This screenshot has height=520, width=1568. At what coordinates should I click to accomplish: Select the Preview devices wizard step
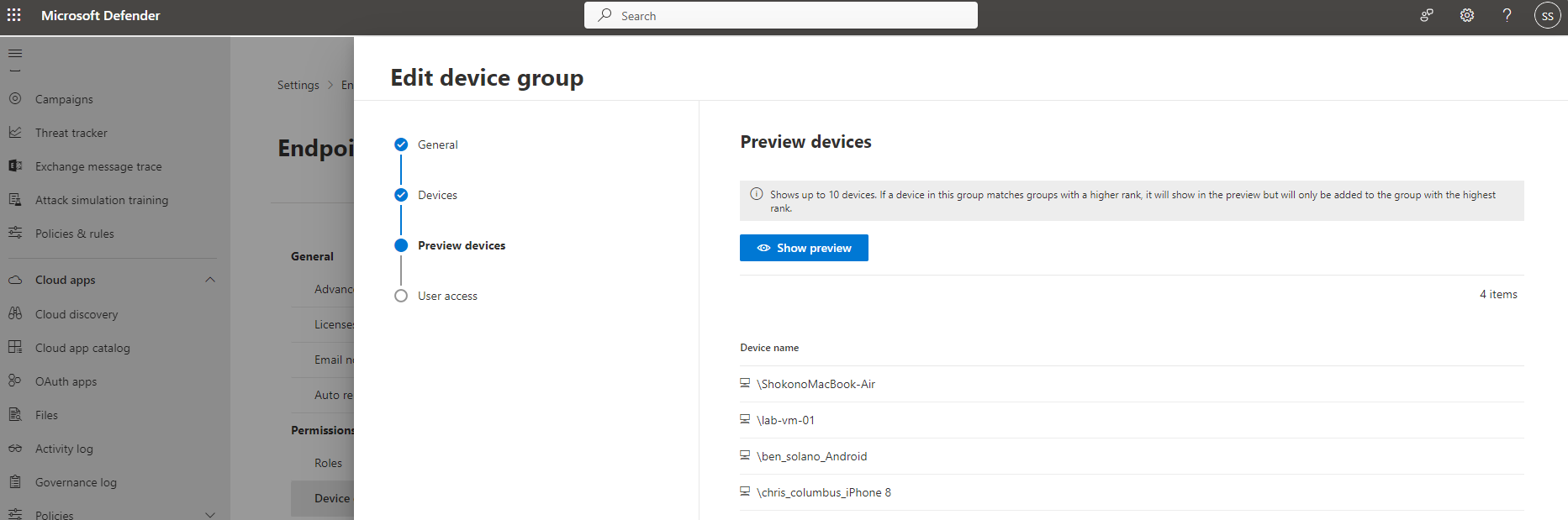(451, 245)
